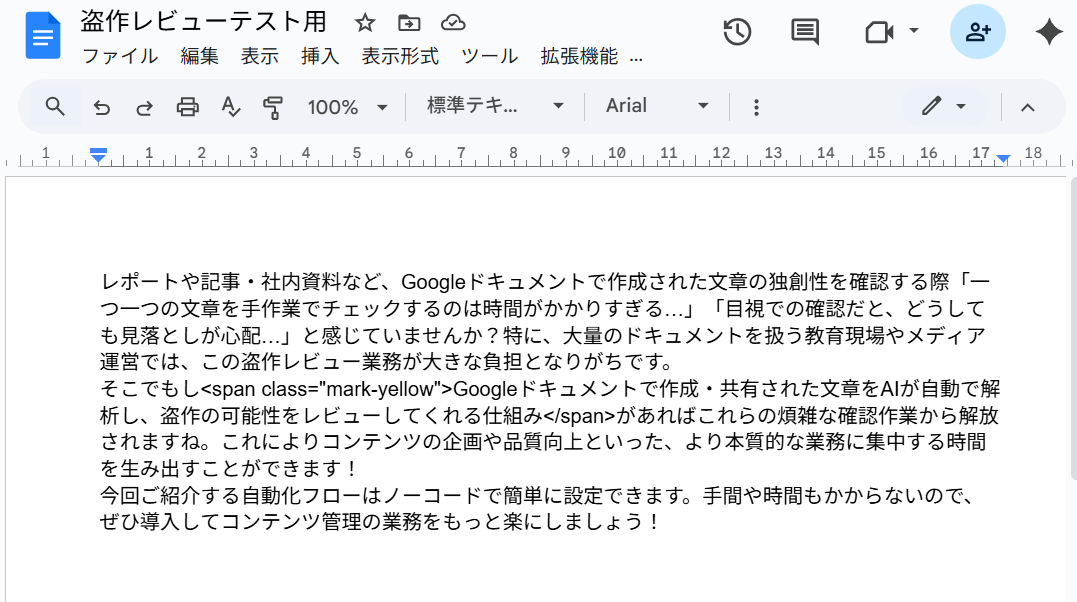Open the 表示形式 menu
The width and height of the screenshot is (1077, 602).
point(400,56)
